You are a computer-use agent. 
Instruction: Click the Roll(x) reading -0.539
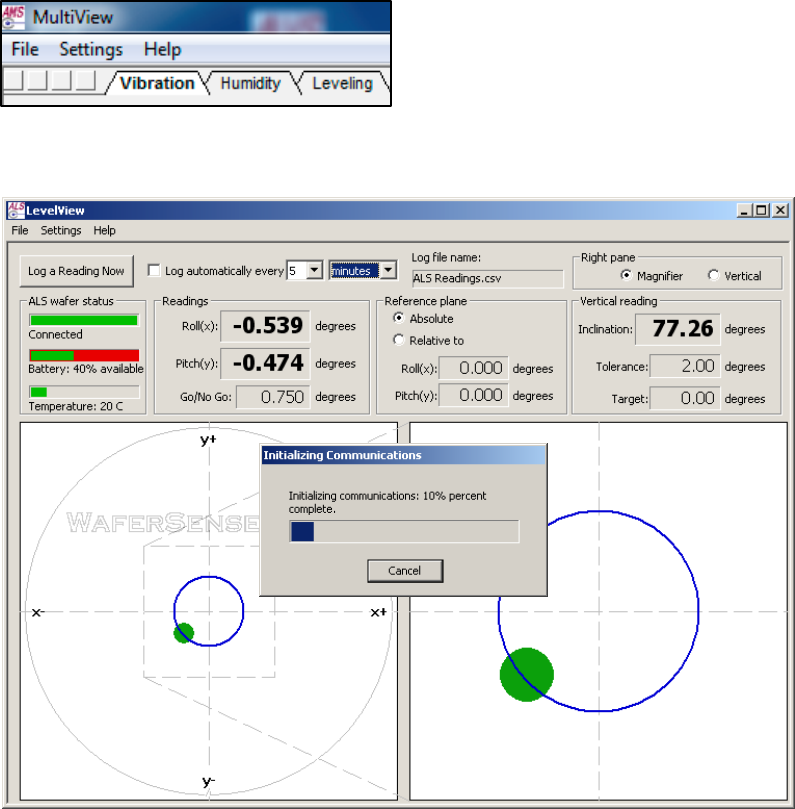(x=265, y=326)
